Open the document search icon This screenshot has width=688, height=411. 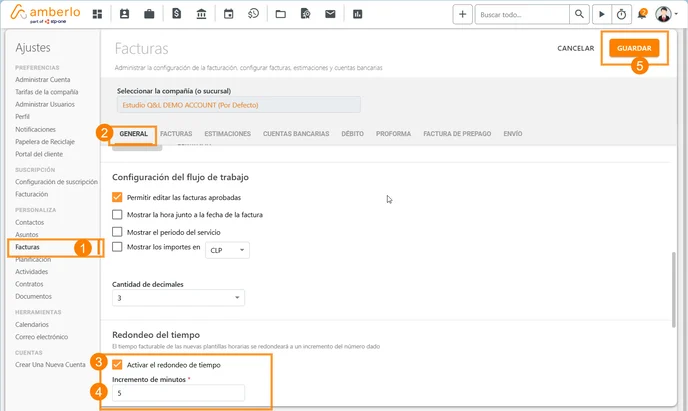[305, 14]
